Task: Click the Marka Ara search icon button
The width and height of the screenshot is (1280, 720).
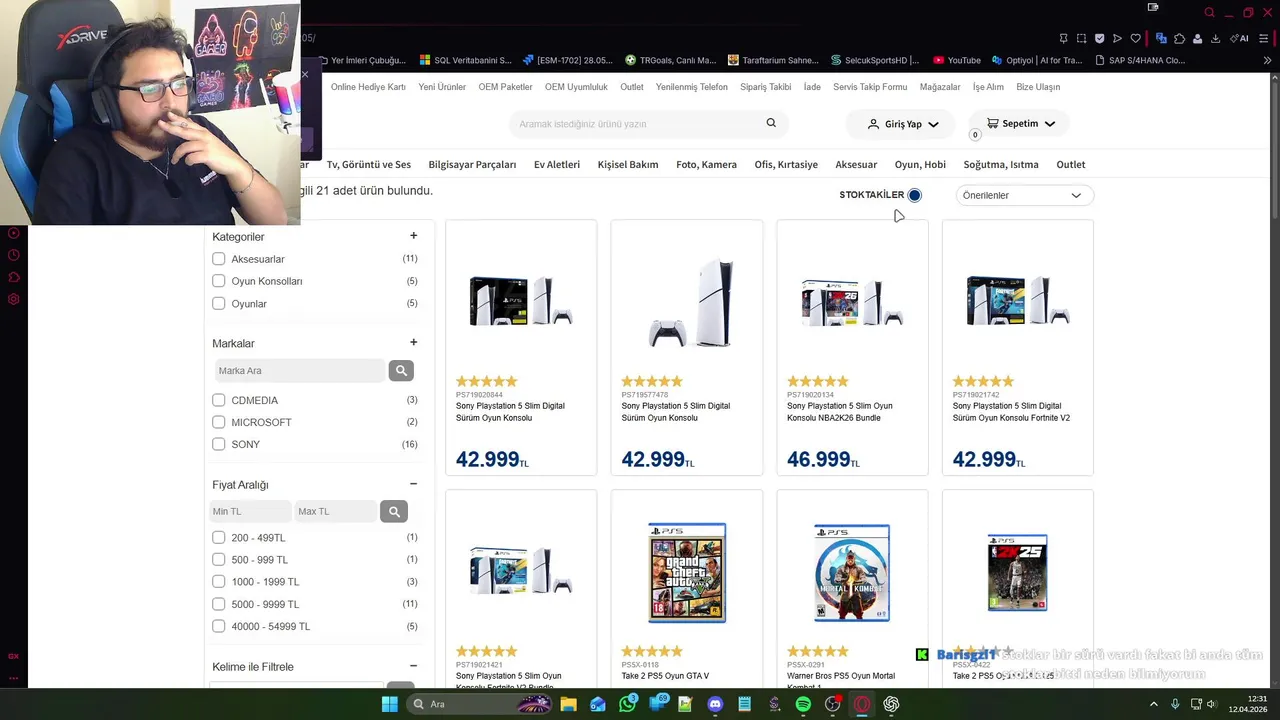Action: coord(401,371)
